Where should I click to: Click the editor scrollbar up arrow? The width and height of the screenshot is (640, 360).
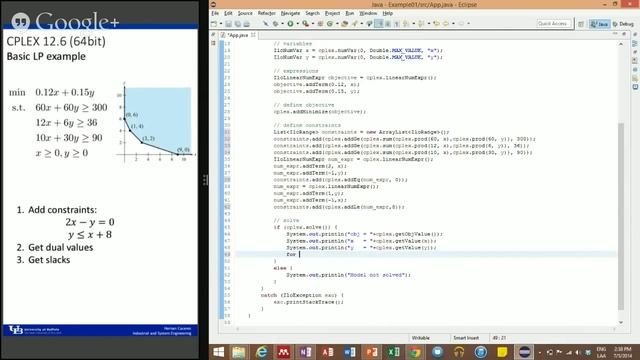621,43
